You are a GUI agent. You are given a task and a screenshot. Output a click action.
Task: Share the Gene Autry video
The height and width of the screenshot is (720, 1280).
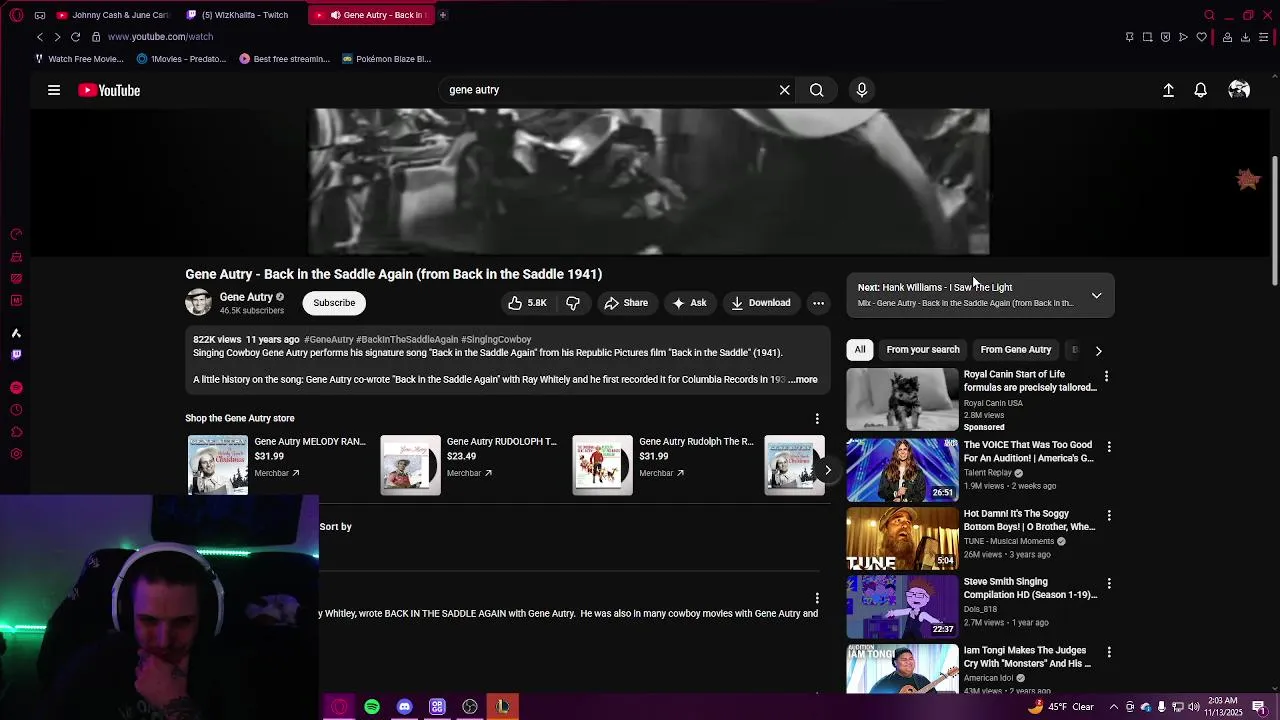tap(626, 303)
